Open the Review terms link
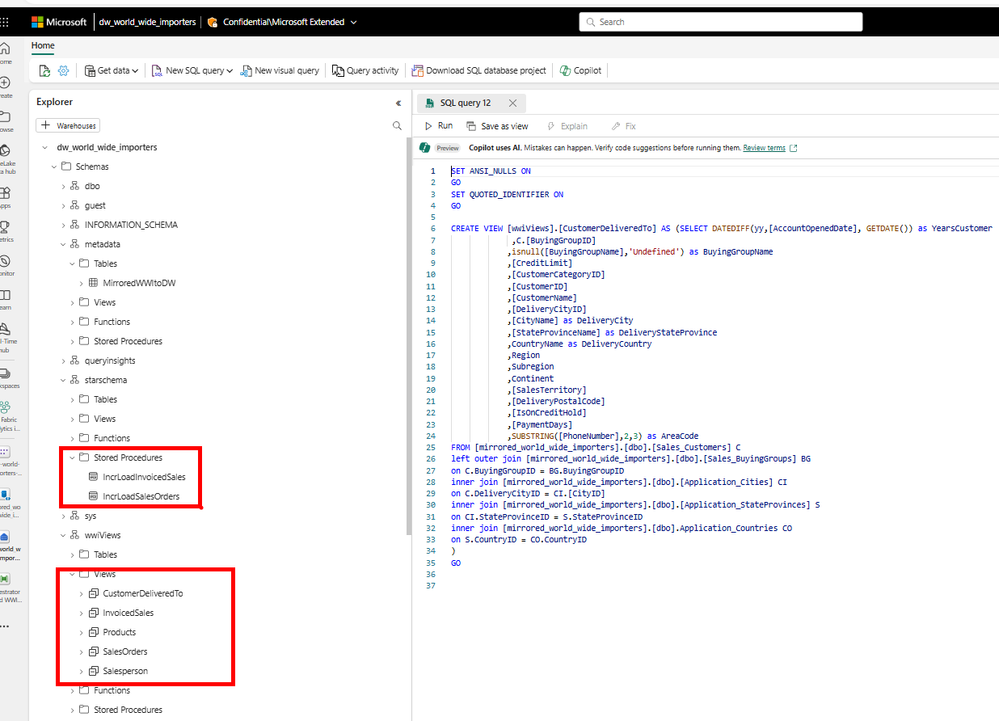This screenshot has height=721, width=999. (764, 148)
